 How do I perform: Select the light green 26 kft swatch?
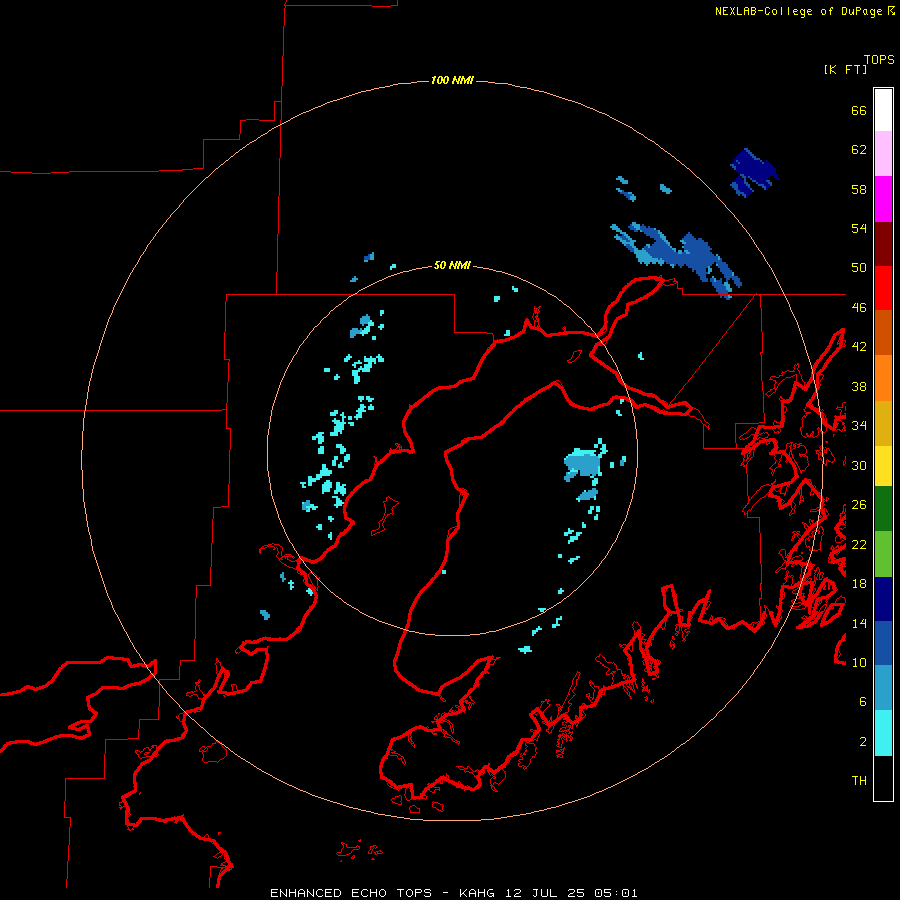[x=883, y=554]
